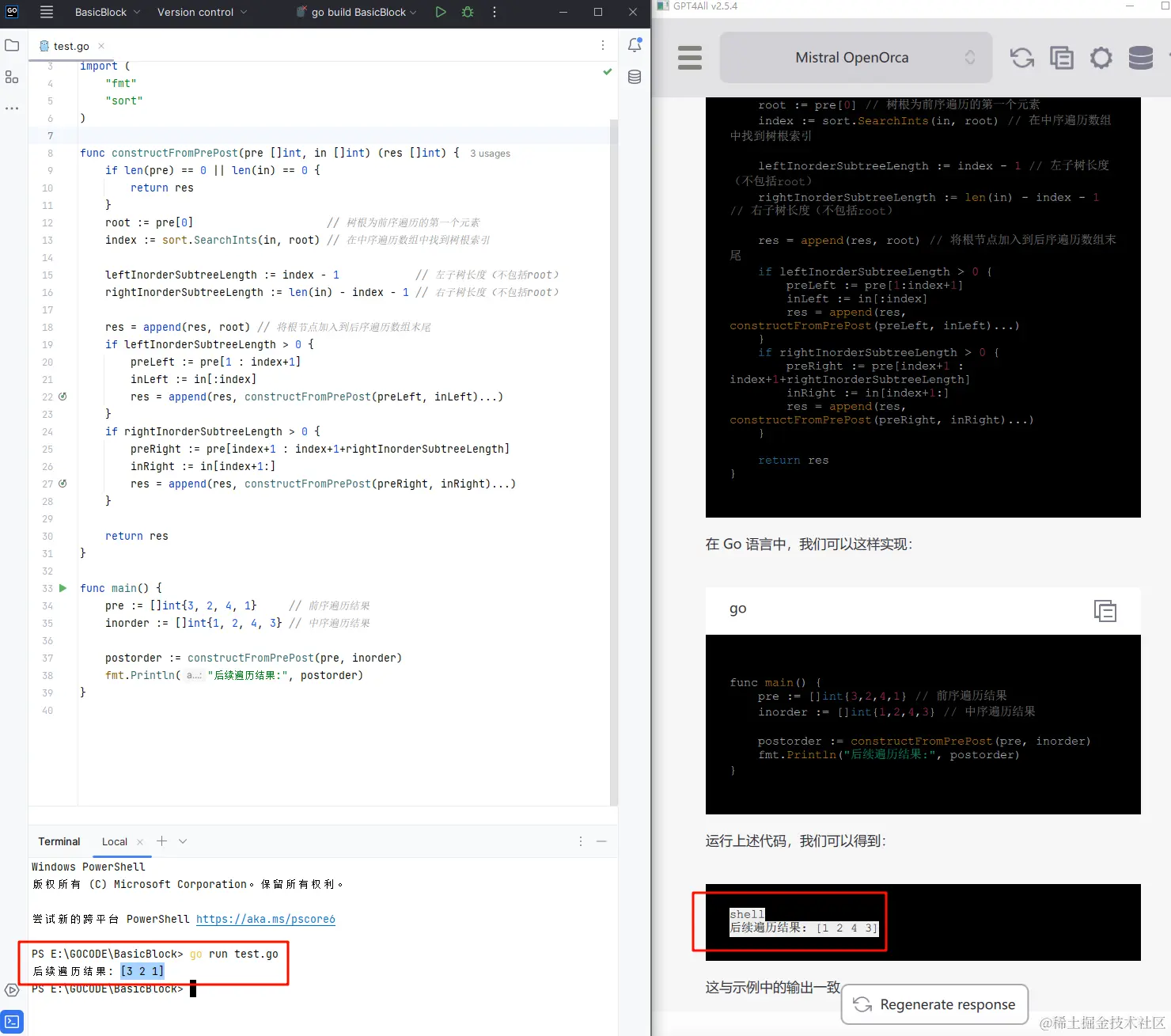Click the terminal prompt input line
The image size is (1171, 1036).
click(x=113, y=989)
